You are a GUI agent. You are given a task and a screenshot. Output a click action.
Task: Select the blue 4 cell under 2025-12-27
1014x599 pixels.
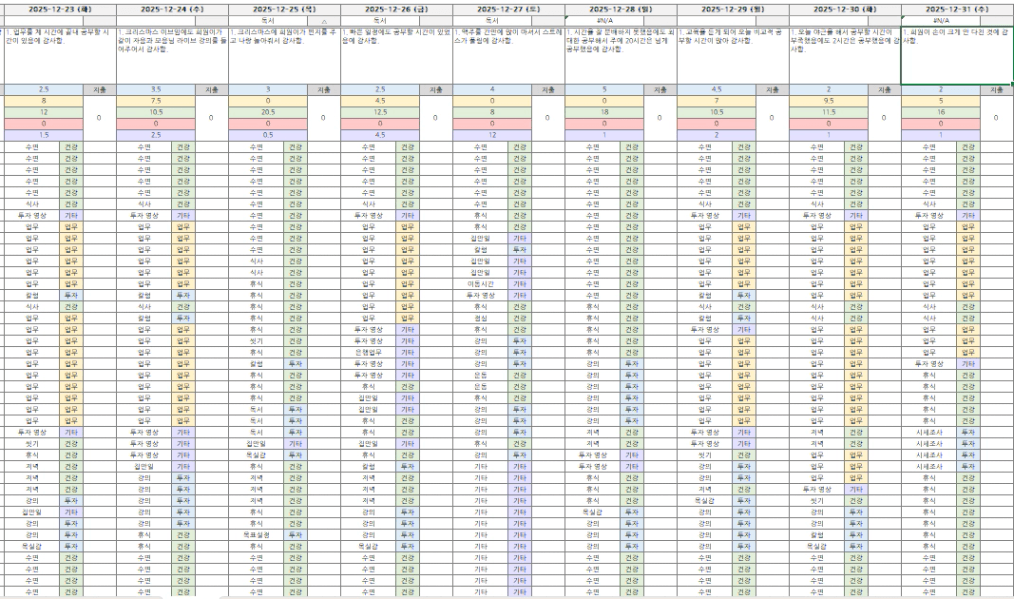pyautogui.click(x=492, y=90)
